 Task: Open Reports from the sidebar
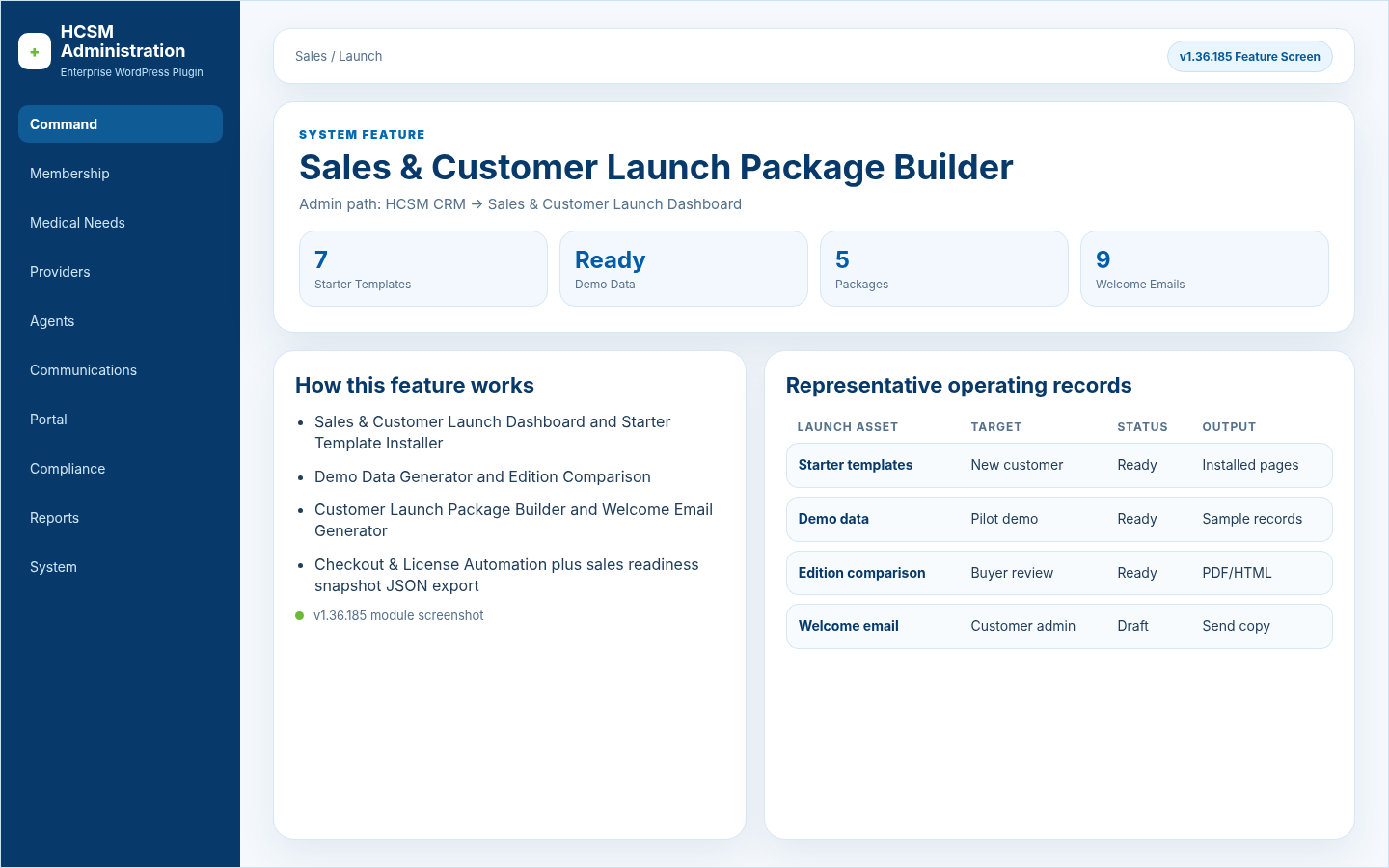point(121,518)
